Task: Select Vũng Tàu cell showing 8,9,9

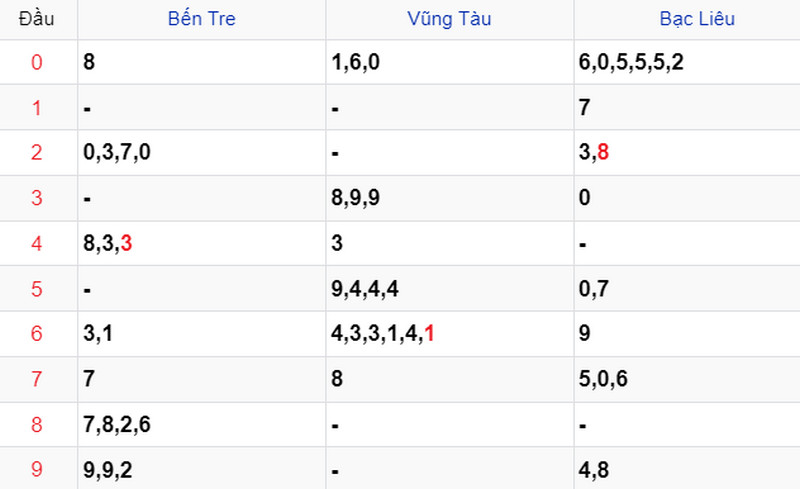Action: (x=355, y=198)
